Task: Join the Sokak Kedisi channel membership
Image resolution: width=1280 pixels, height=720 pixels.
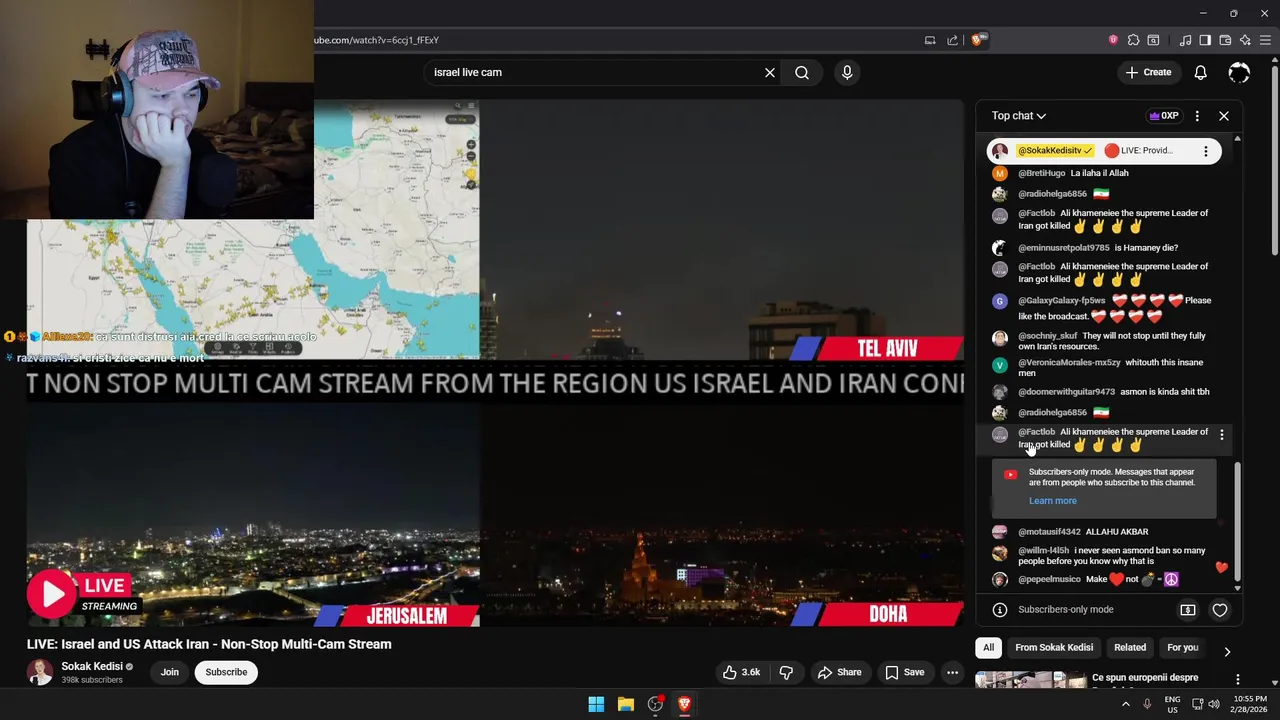Action: point(170,672)
